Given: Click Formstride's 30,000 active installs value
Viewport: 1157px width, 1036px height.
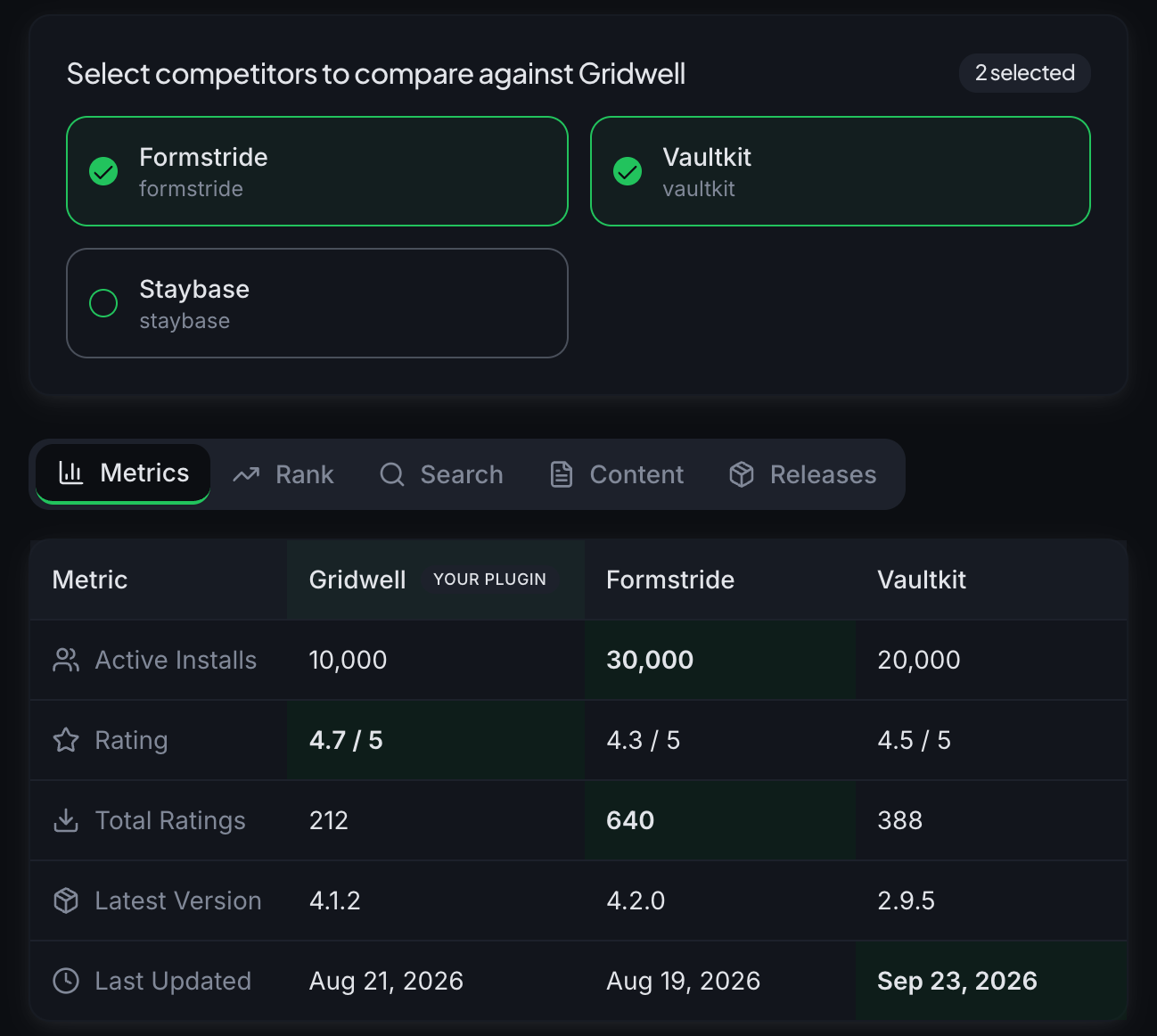Looking at the screenshot, I should [650, 660].
